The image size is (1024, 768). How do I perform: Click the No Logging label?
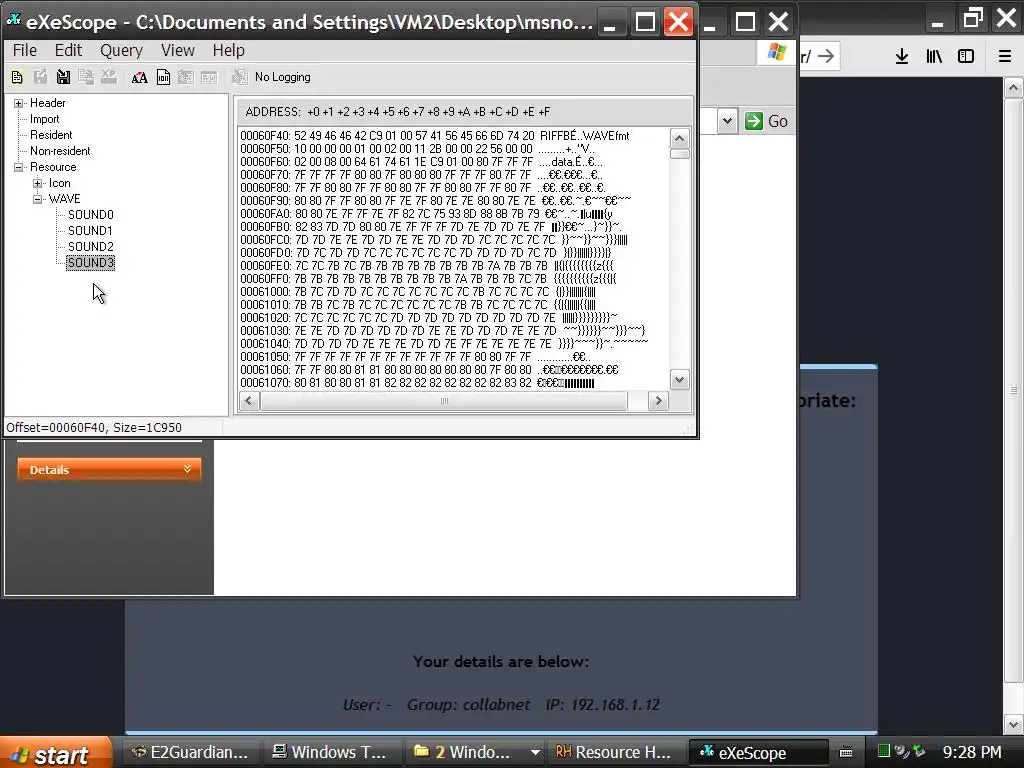[283, 77]
